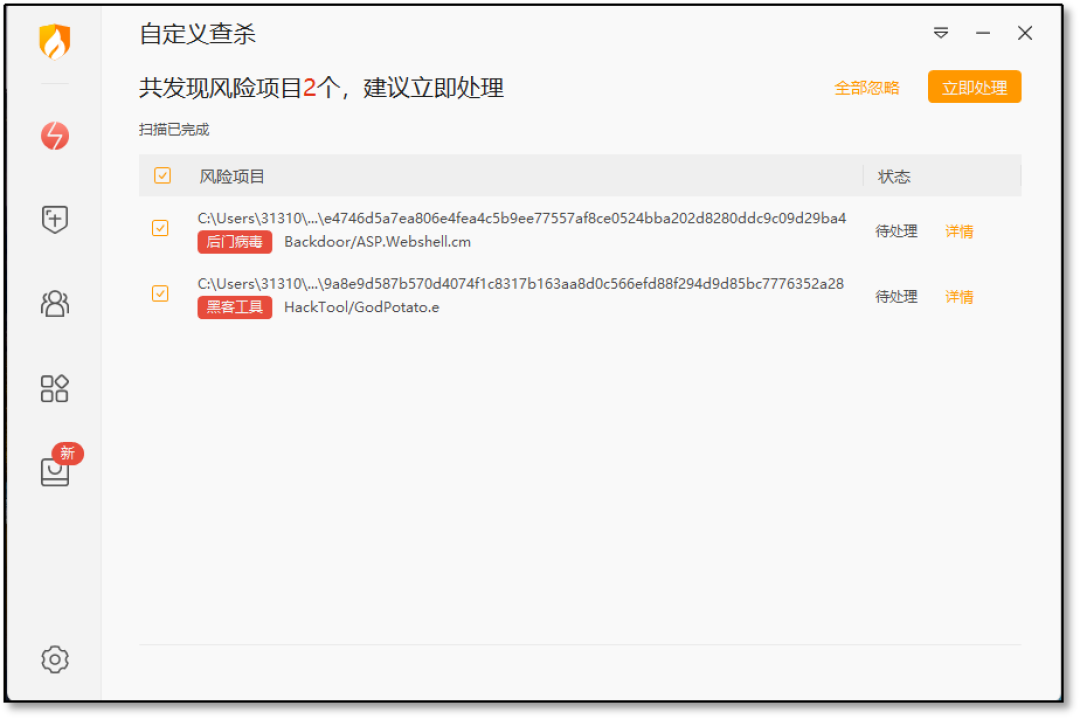
Task: Click the 风险项目 column header
Action: (231, 176)
